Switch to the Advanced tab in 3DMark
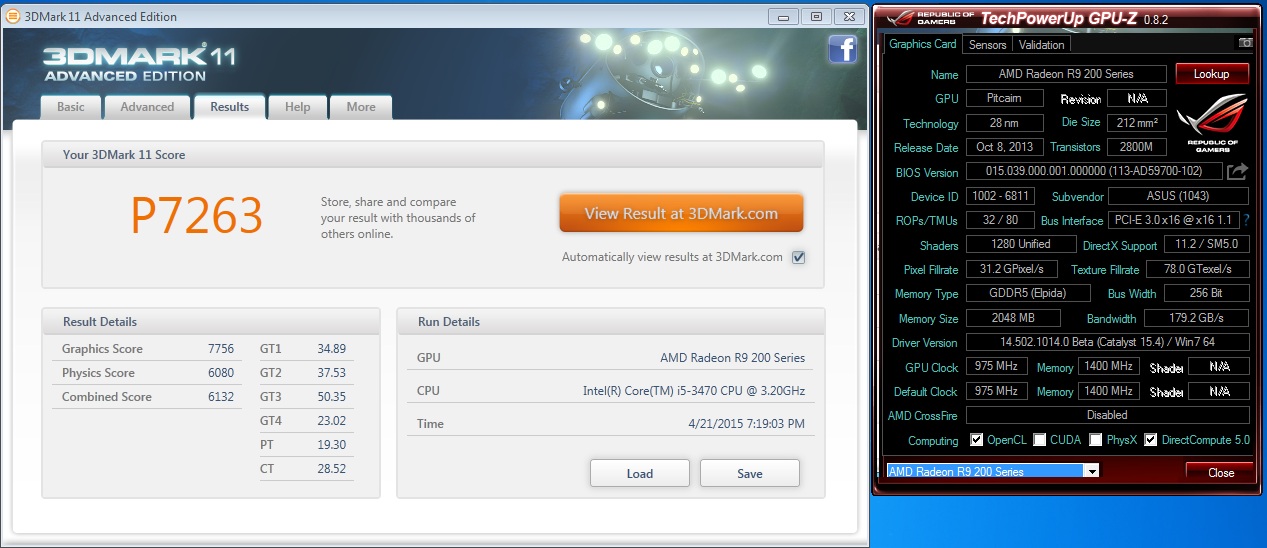This screenshot has width=1267, height=548. (147, 107)
